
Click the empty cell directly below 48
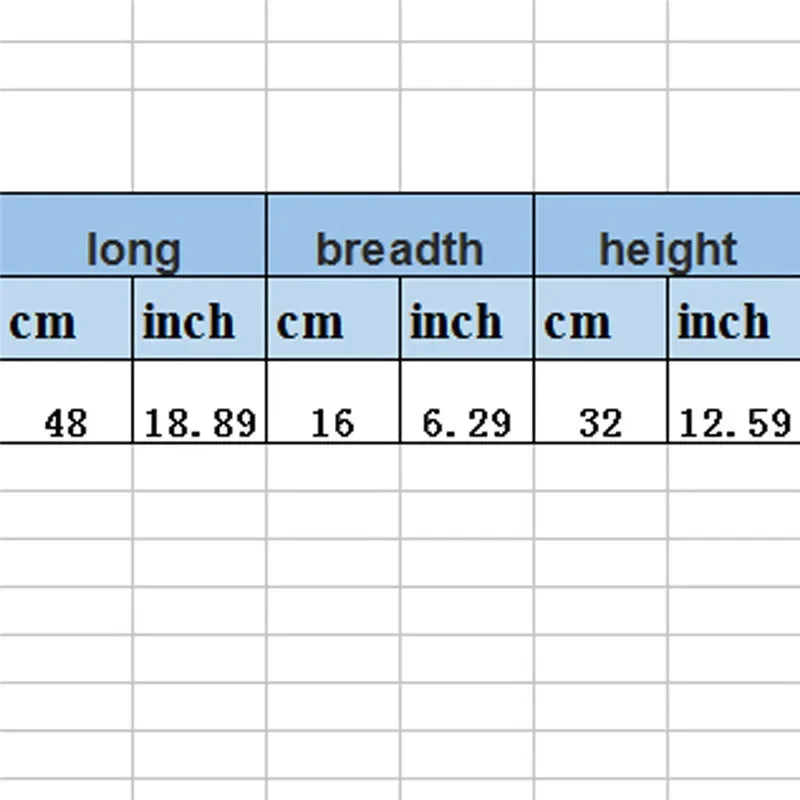[x=66, y=467]
